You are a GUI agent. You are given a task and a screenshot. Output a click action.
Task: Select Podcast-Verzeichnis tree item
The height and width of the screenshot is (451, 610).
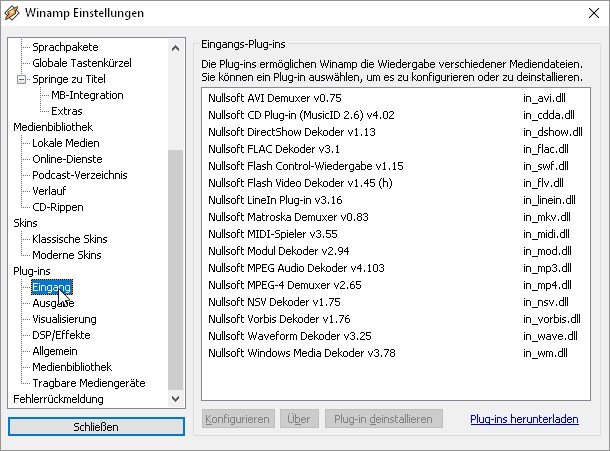pyautogui.click(x=80, y=175)
